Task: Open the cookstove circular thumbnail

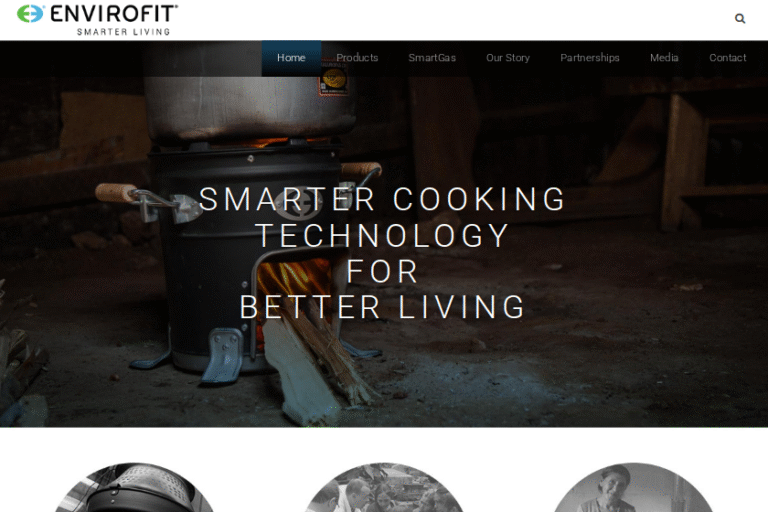Action: pos(134,488)
